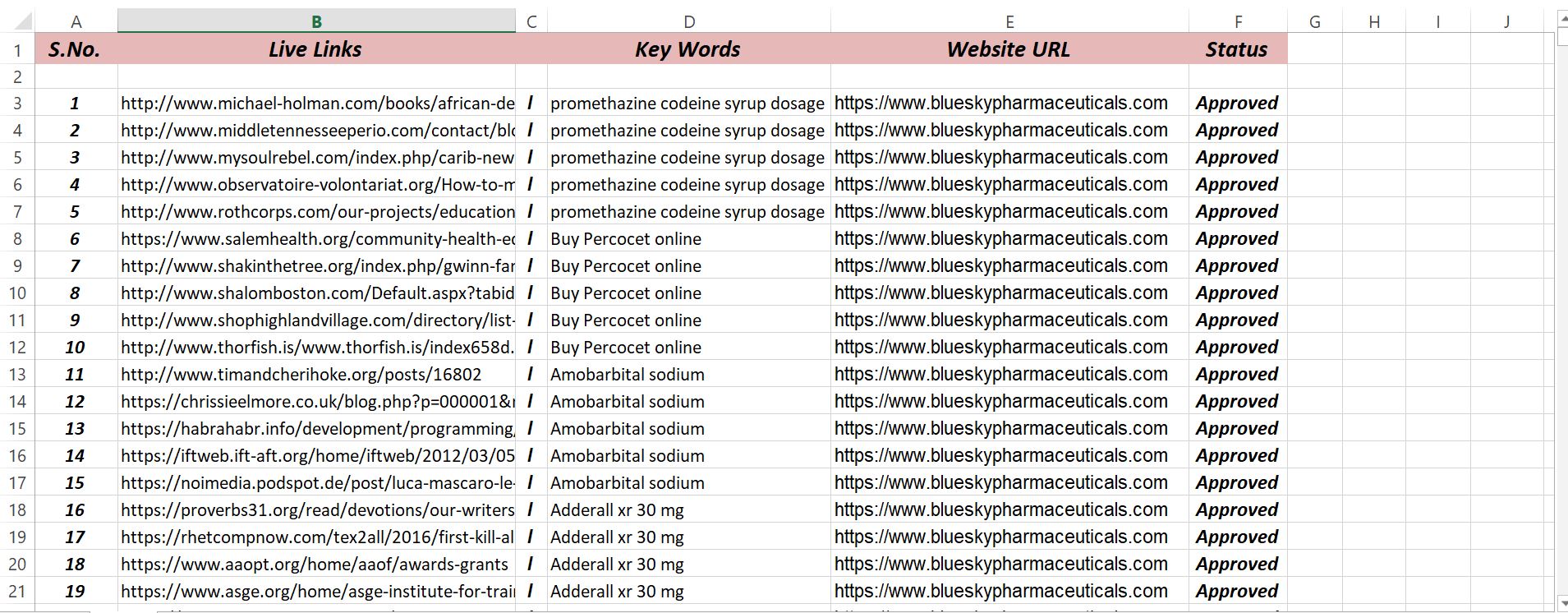
Task: Select the "Buy Percocet online" cell in row 8
Action: (x=626, y=239)
